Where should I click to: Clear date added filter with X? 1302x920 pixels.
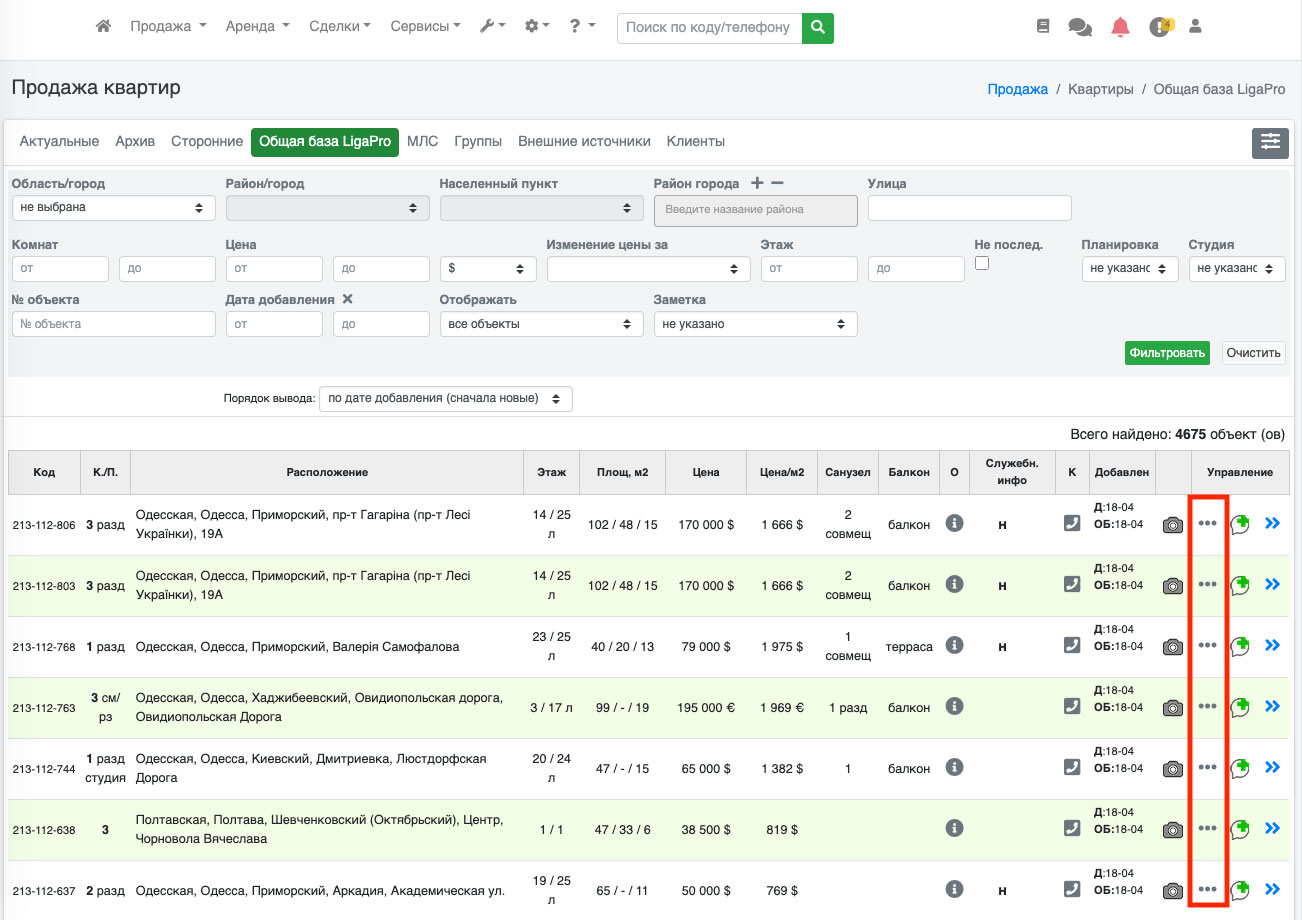(x=348, y=299)
